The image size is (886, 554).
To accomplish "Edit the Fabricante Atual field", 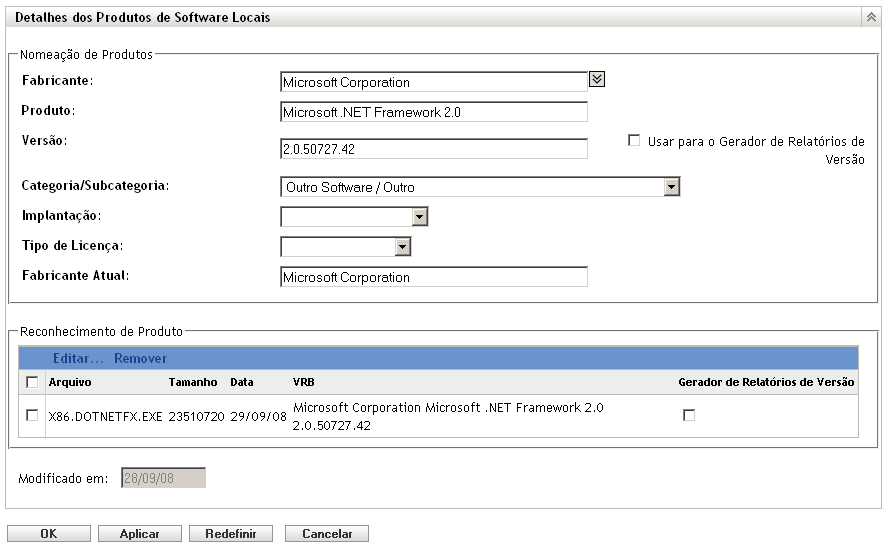I will [434, 277].
